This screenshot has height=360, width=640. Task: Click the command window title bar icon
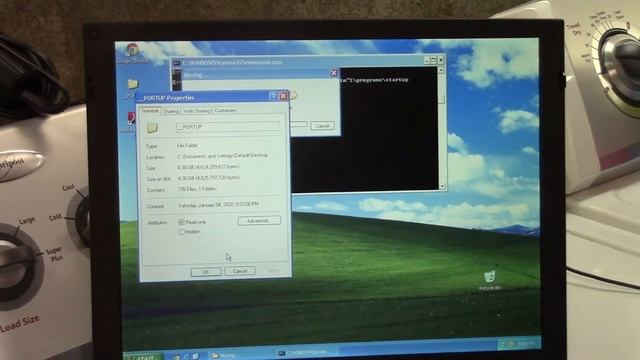[176, 63]
